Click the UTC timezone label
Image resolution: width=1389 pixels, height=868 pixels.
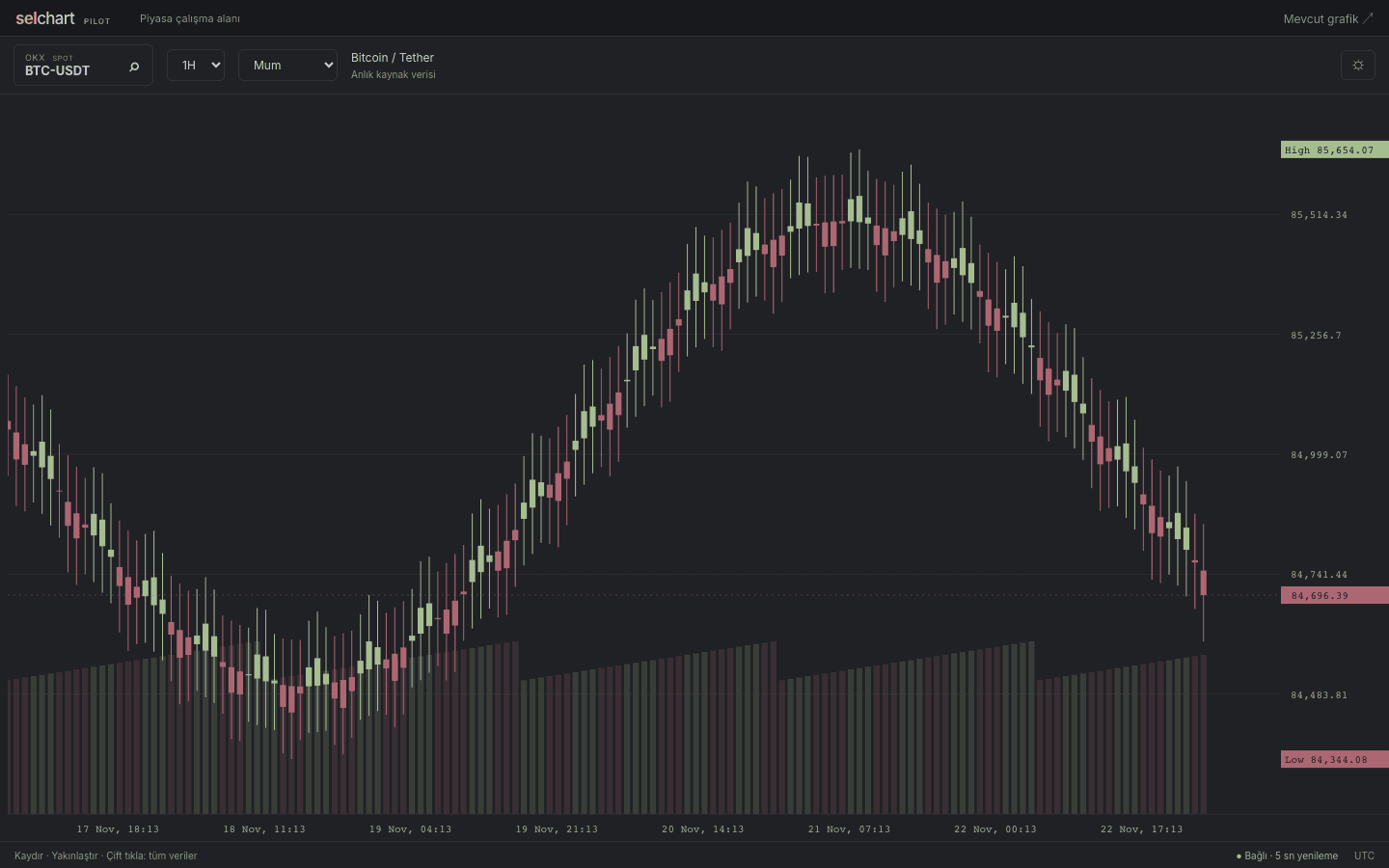click(1364, 855)
